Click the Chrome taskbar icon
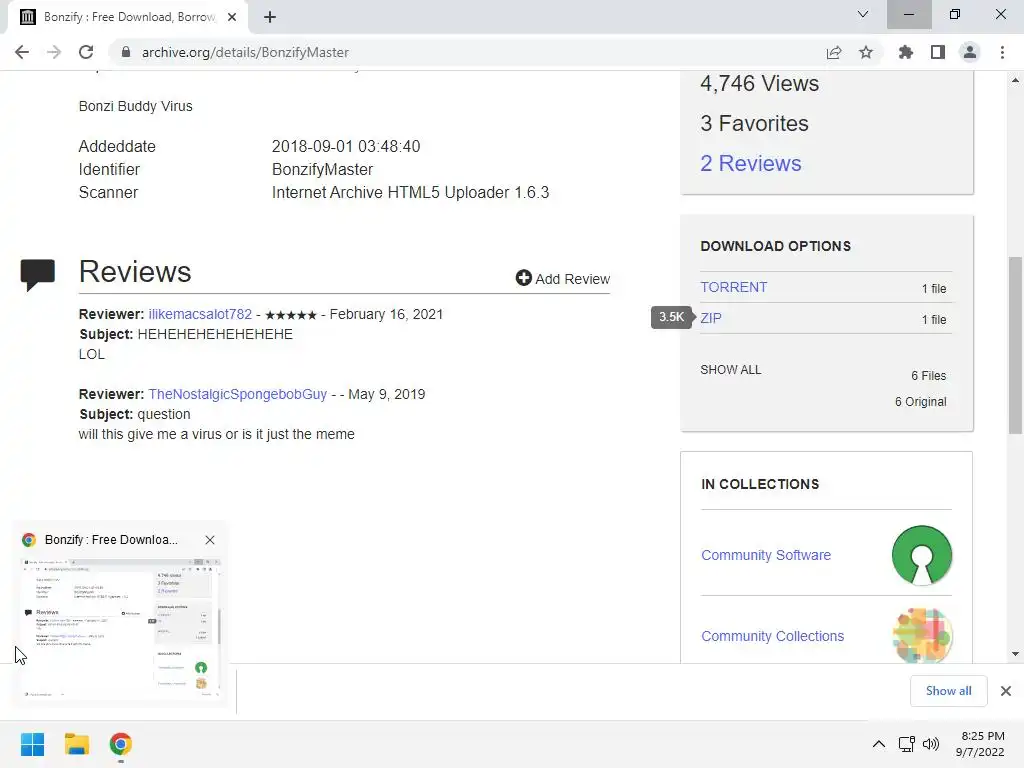 [x=120, y=744]
